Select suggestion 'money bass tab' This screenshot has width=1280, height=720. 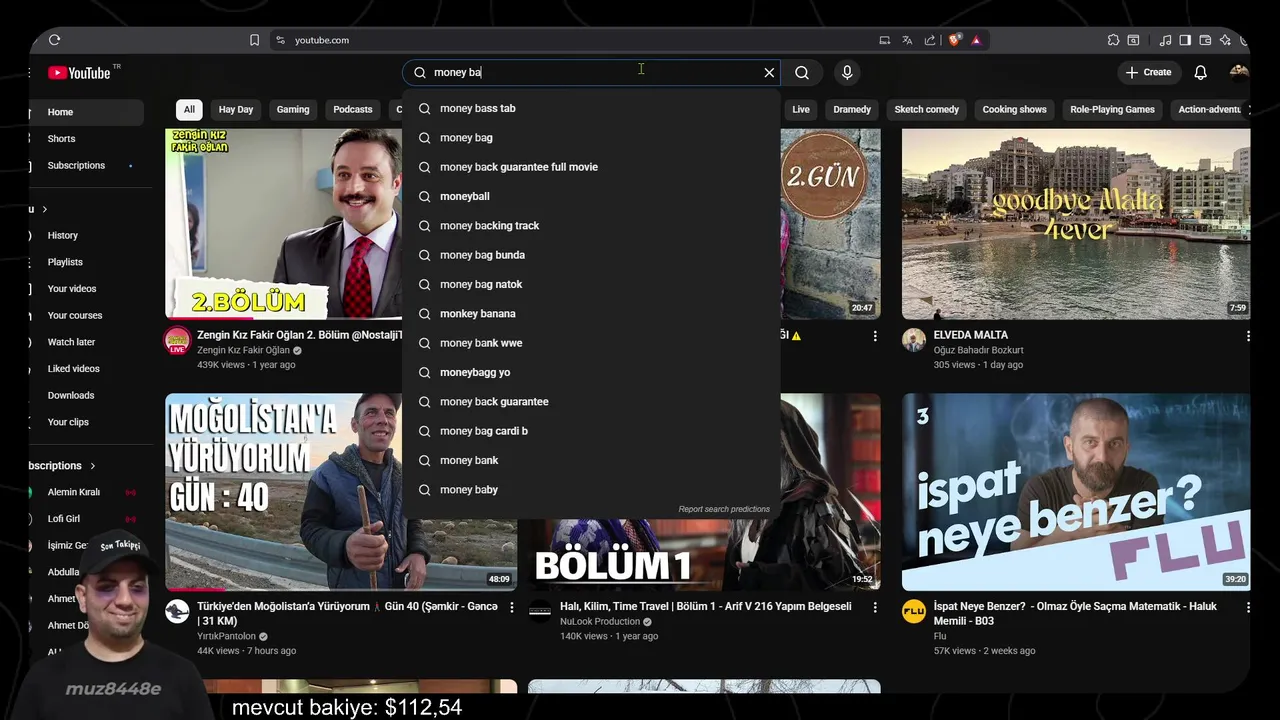[x=591, y=108]
